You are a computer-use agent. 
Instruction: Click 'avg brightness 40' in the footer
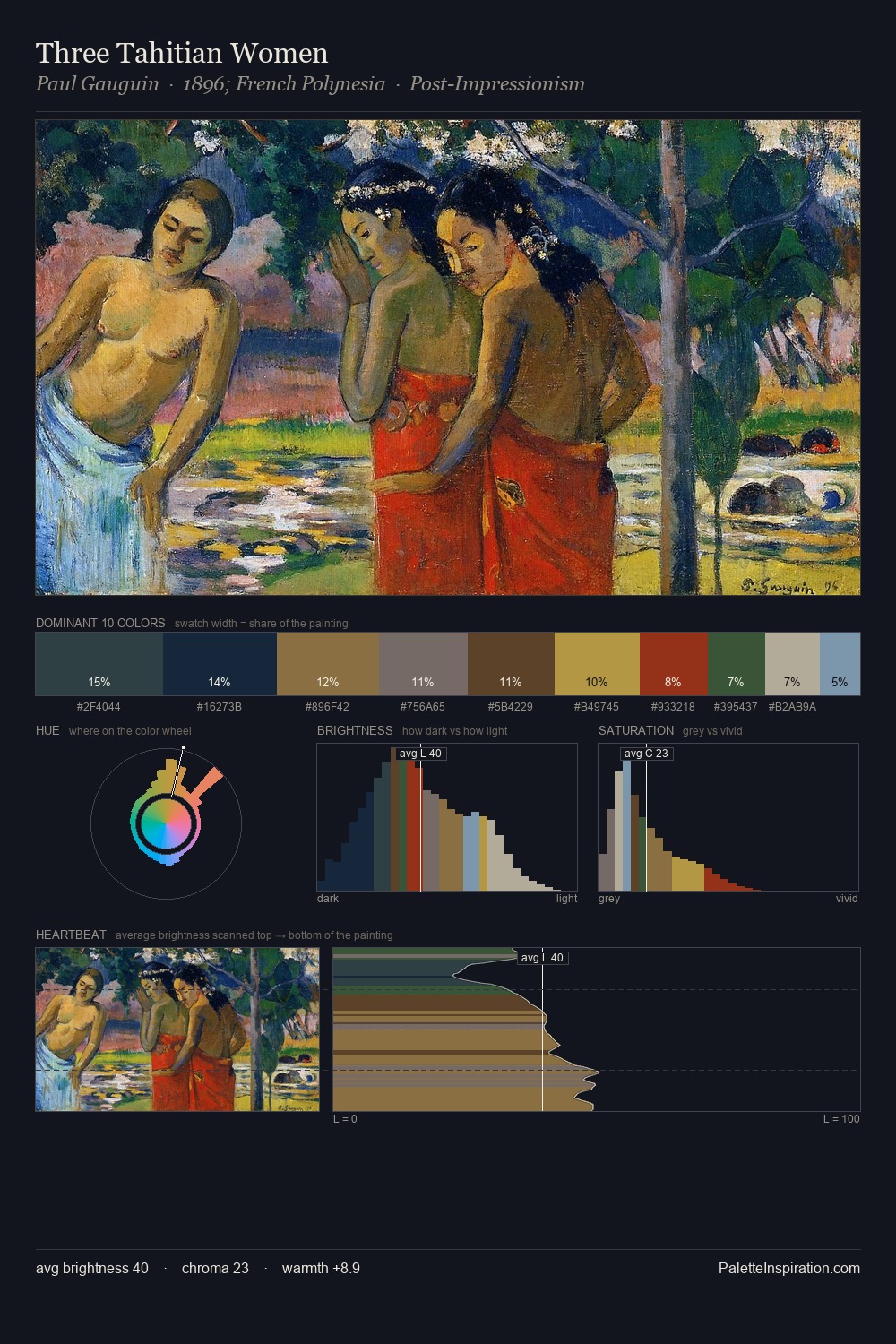click(x=92, y=1268)
